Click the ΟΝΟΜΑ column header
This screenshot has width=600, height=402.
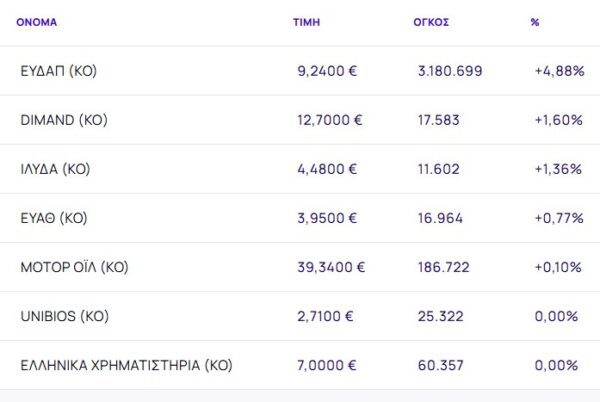coord(38,21)
